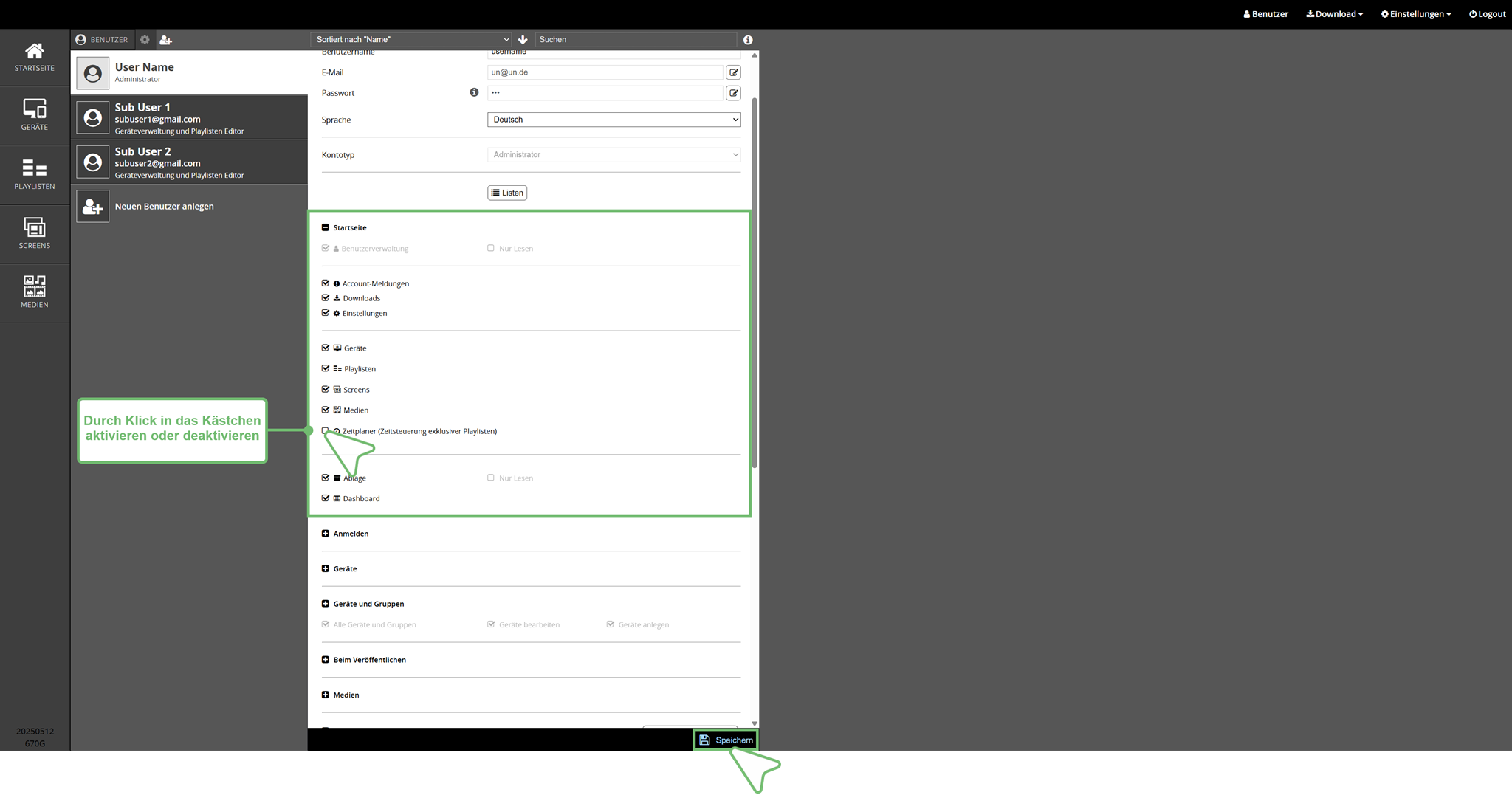
Task: Open the Geräte sidebar icon
Action: click(x=35, y=116)
